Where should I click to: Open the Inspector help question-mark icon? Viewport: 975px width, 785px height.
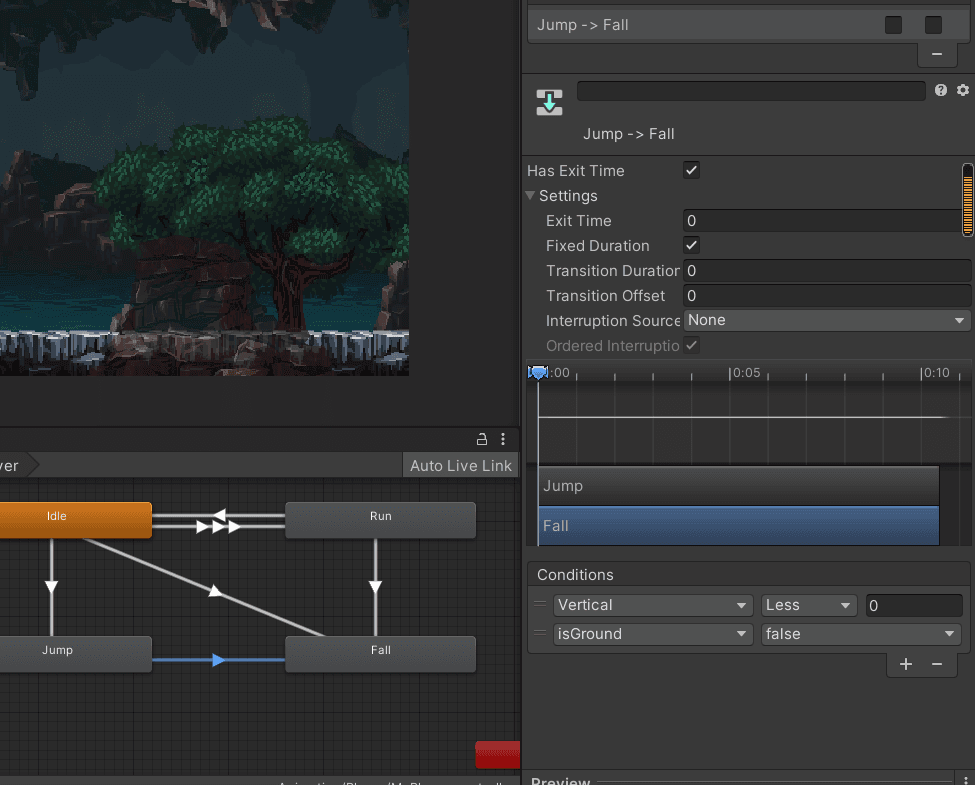click(940, 90)
